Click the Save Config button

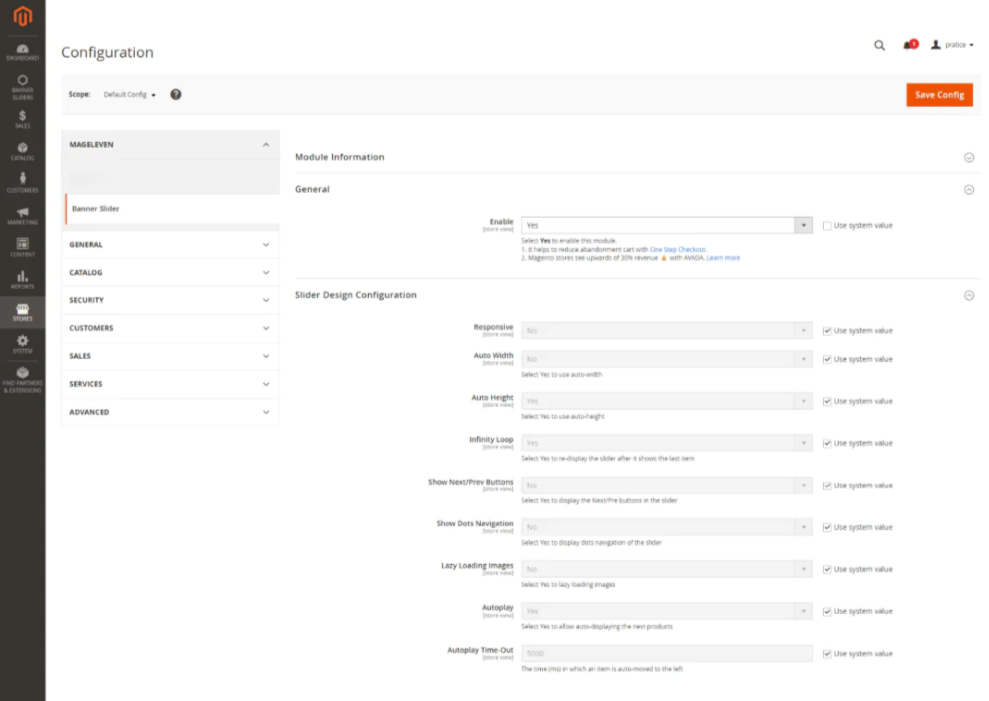point(938,95)
